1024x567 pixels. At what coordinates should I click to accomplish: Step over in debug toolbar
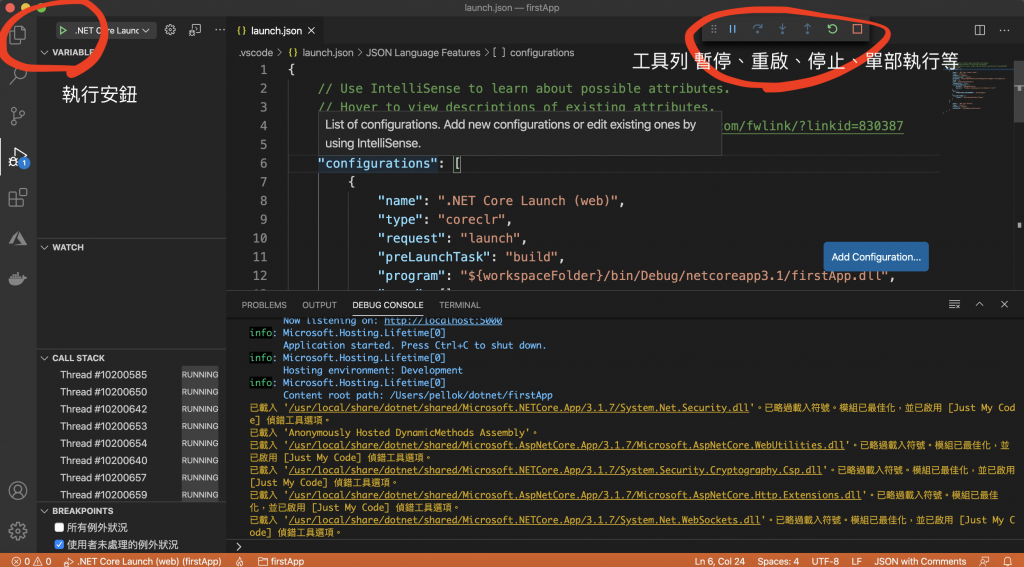pyautogui.click(x=758, y=29)
